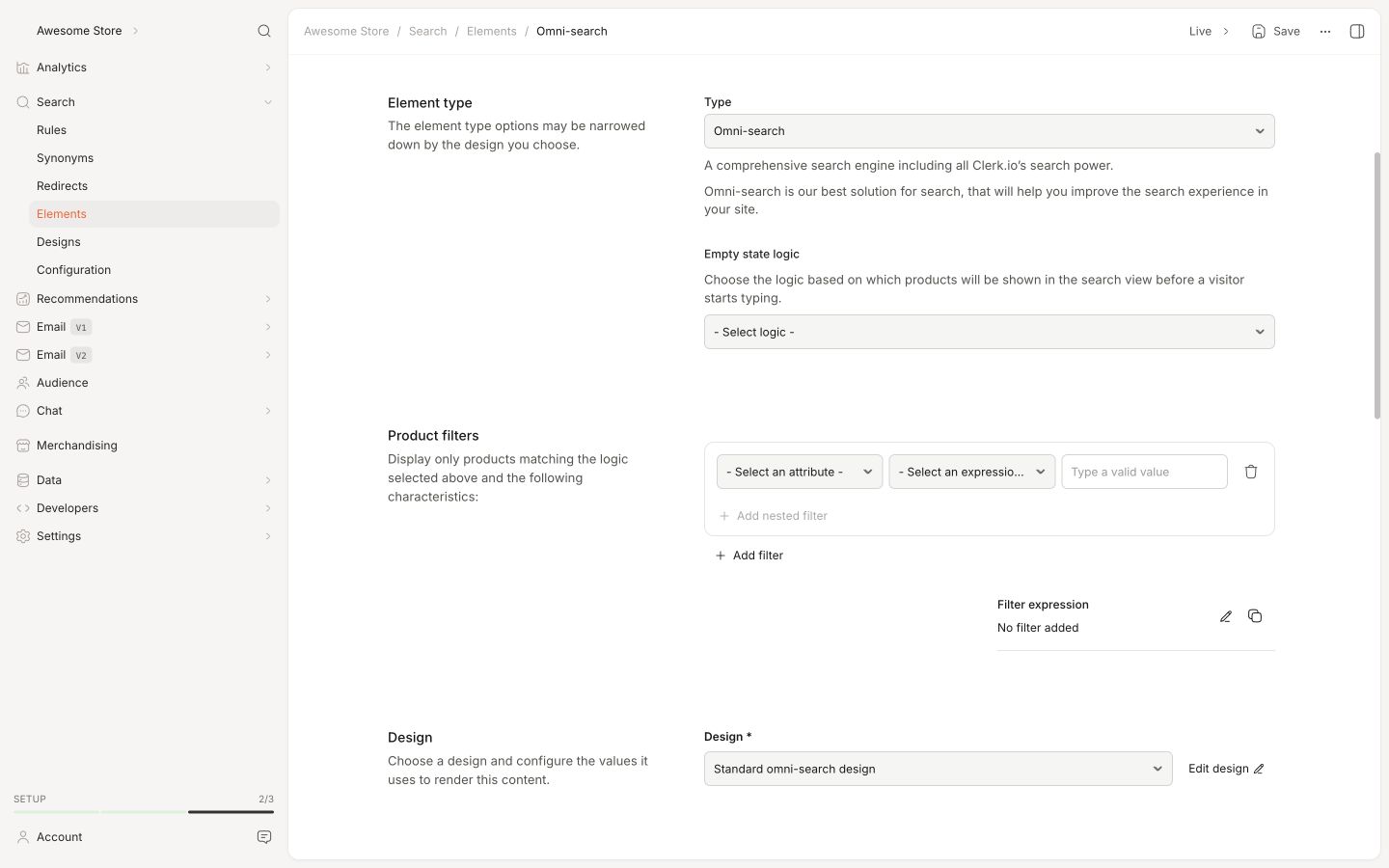Open Redirects under Search
Screen dimensions: 1389x868
pos(62,186)
